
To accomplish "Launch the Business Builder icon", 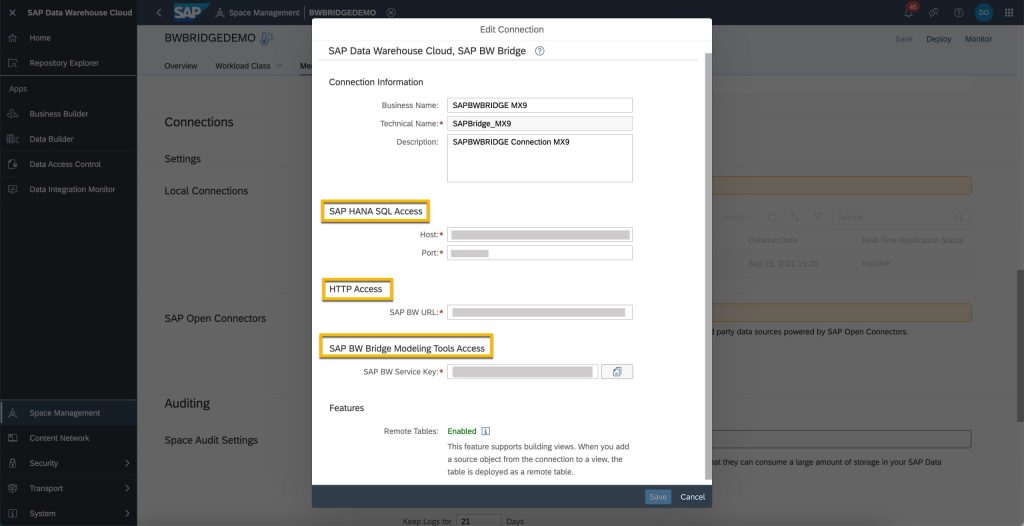I will 12,114.
